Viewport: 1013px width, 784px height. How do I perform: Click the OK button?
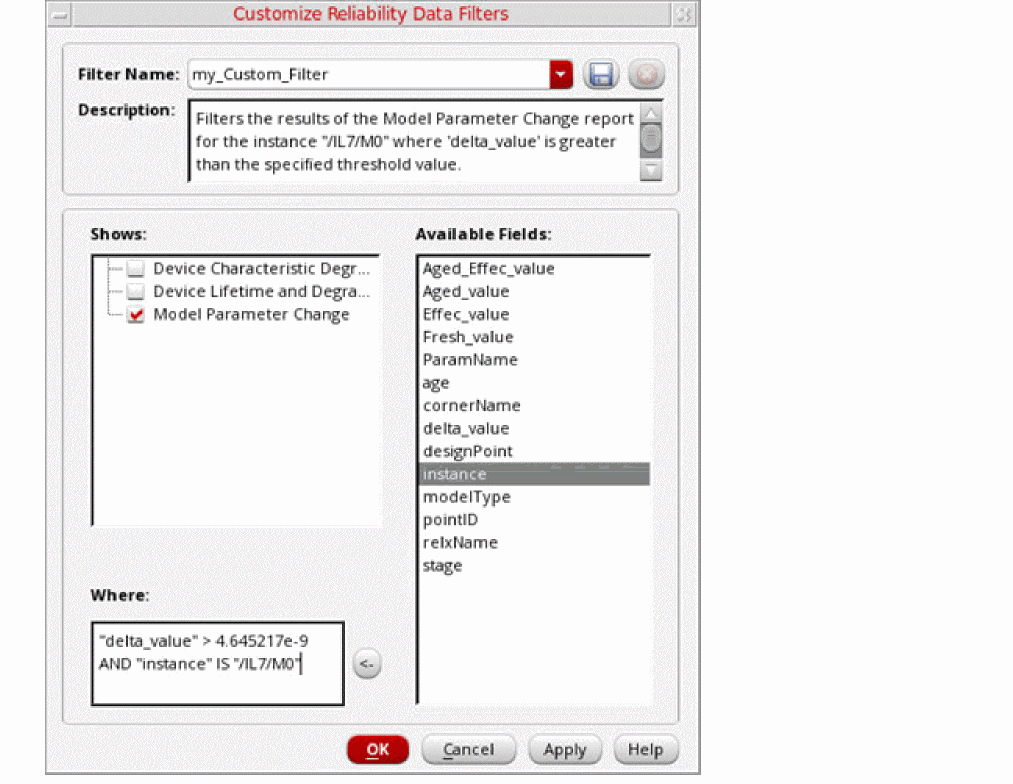point(378,750)
